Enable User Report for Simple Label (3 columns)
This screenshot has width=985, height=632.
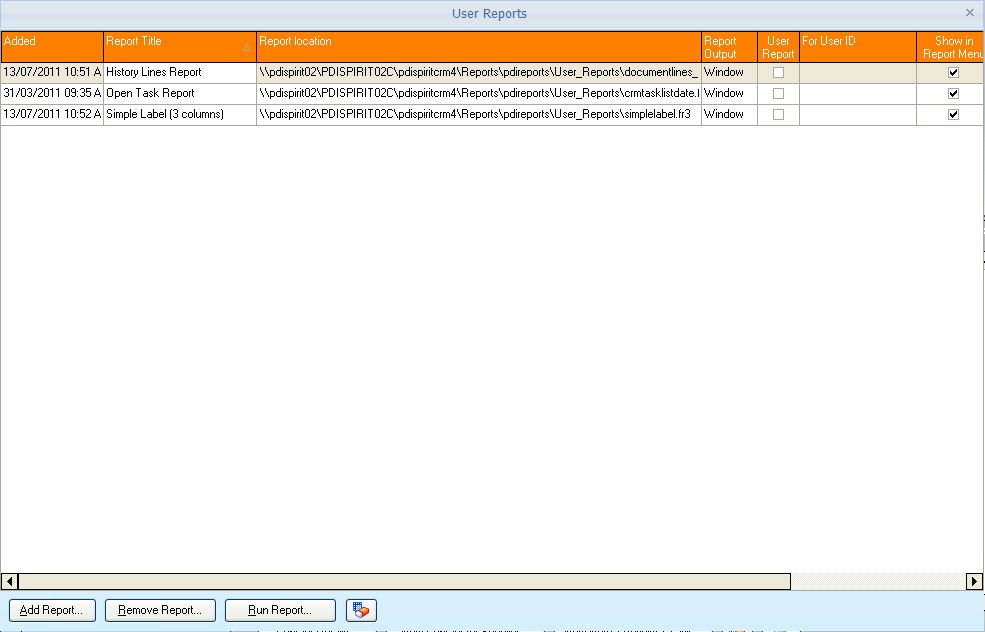[x=777, y=114]
